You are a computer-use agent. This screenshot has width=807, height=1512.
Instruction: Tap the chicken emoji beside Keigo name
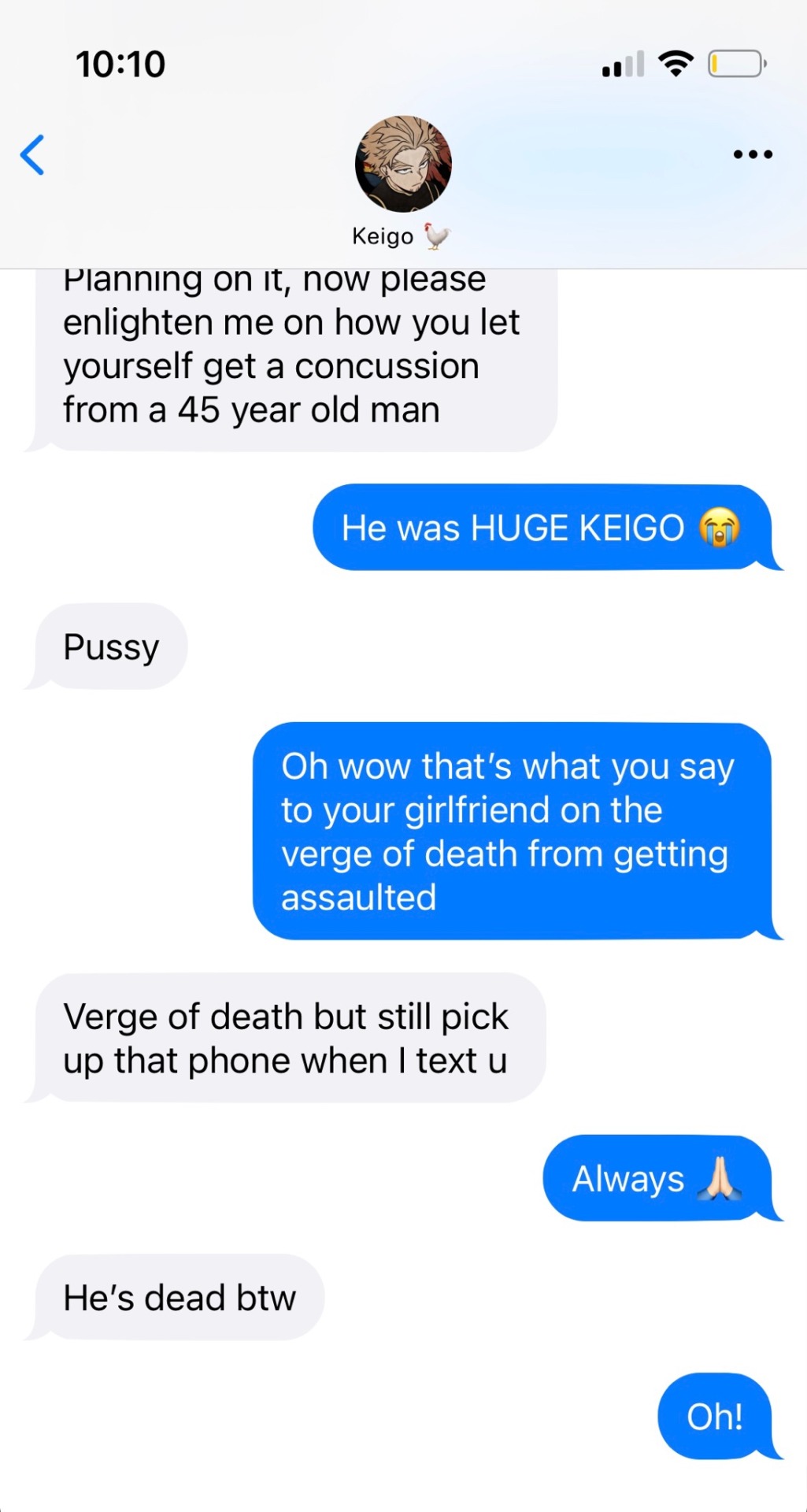[437, 236]
